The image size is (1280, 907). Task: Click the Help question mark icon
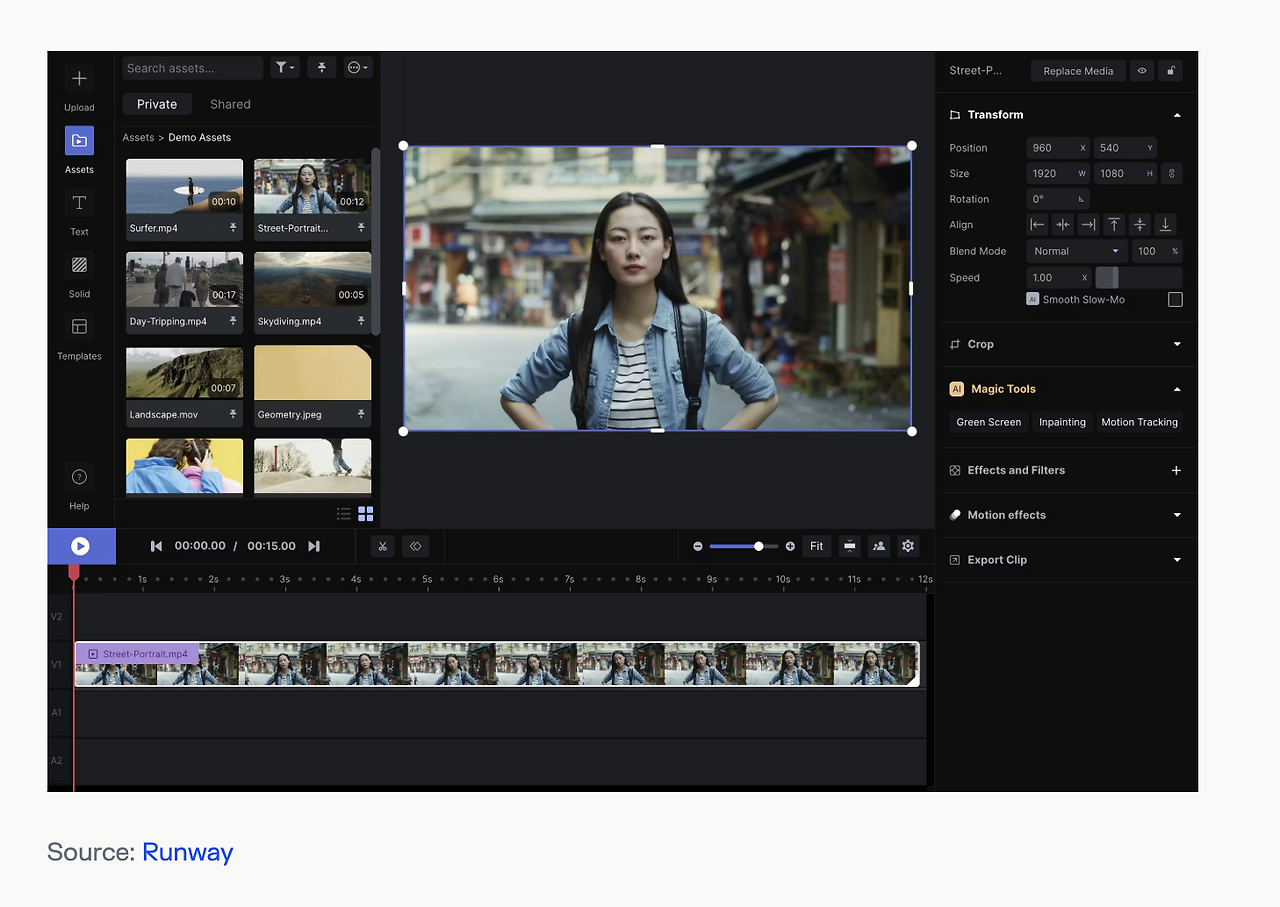point(79,477)
